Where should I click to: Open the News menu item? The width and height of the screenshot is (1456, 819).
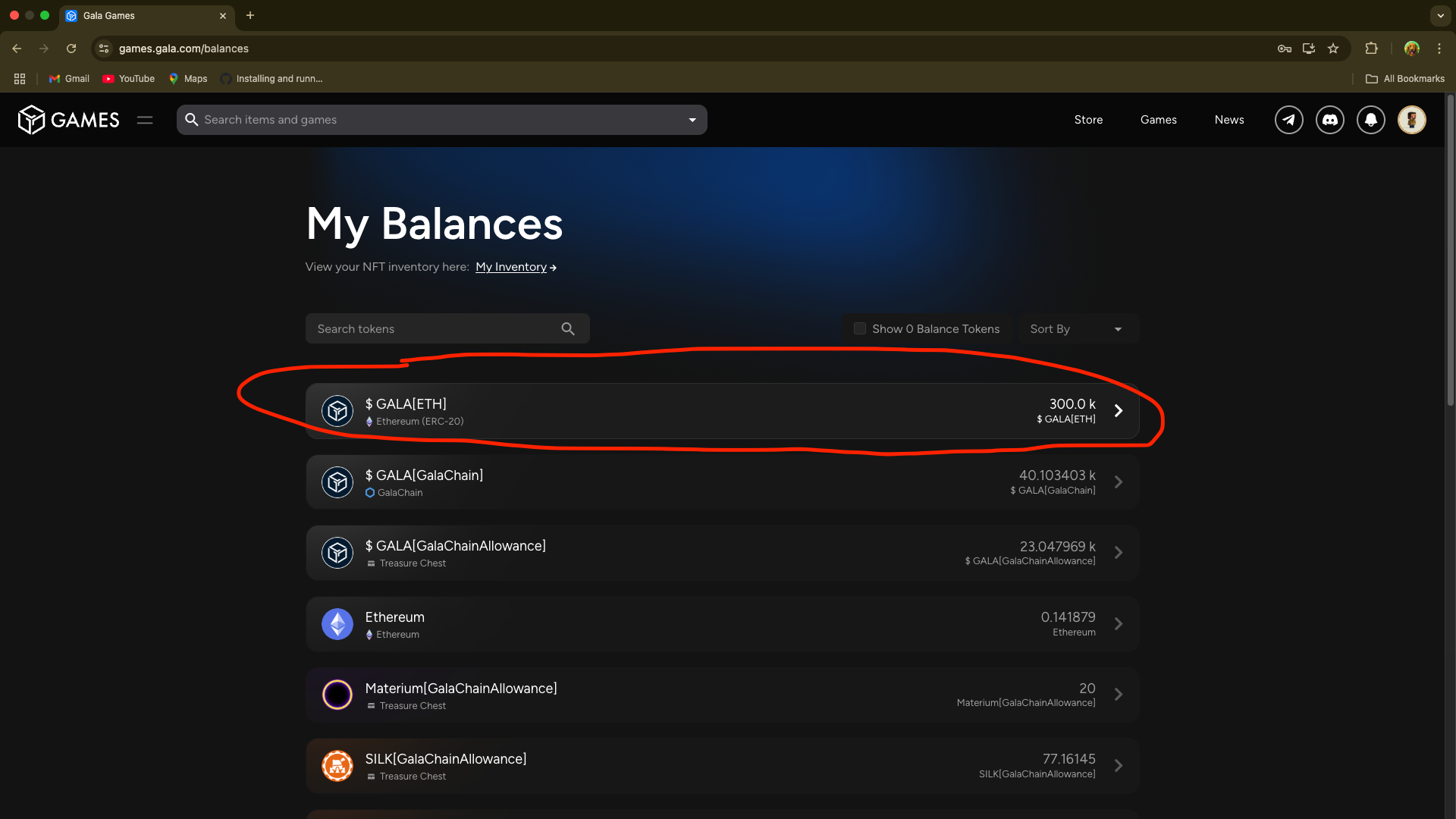point(1229,120)
